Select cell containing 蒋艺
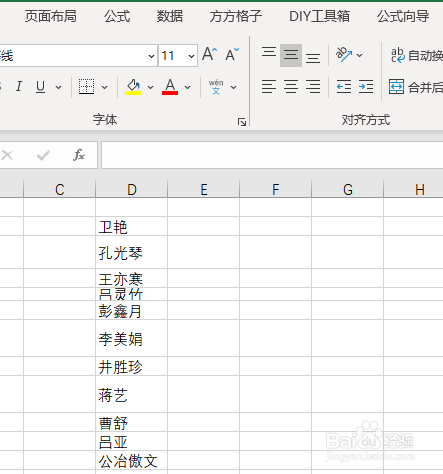The height and width of the screenshot is (474, 443). pos(132,394)
